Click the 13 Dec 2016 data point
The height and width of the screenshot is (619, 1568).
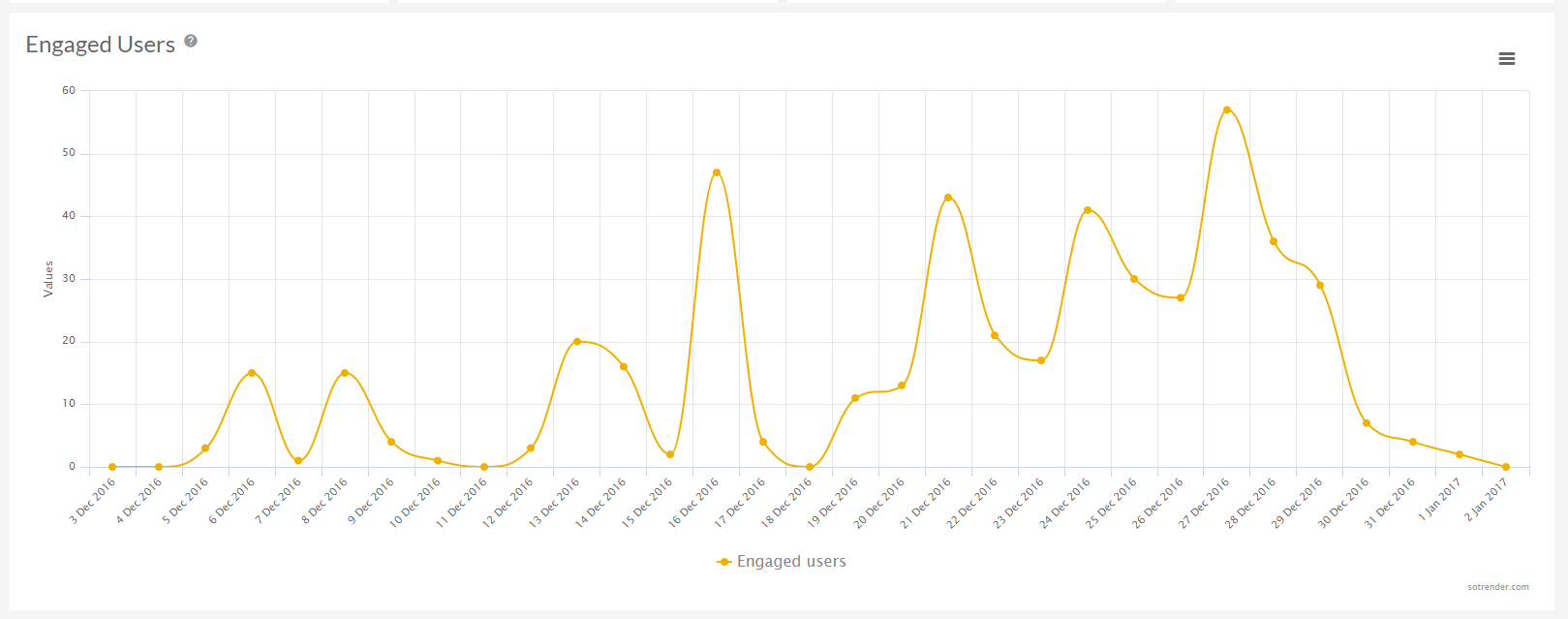point(577,342)
